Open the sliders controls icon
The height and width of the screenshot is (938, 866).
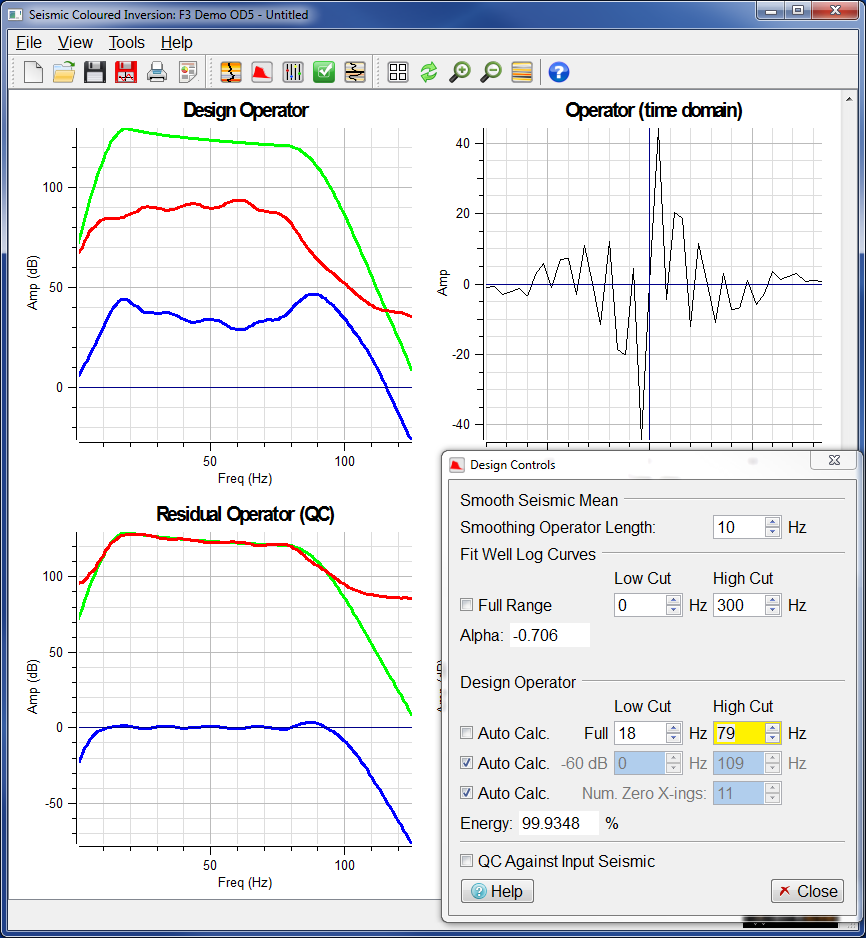pyautogui.click(x=293, y=72)
